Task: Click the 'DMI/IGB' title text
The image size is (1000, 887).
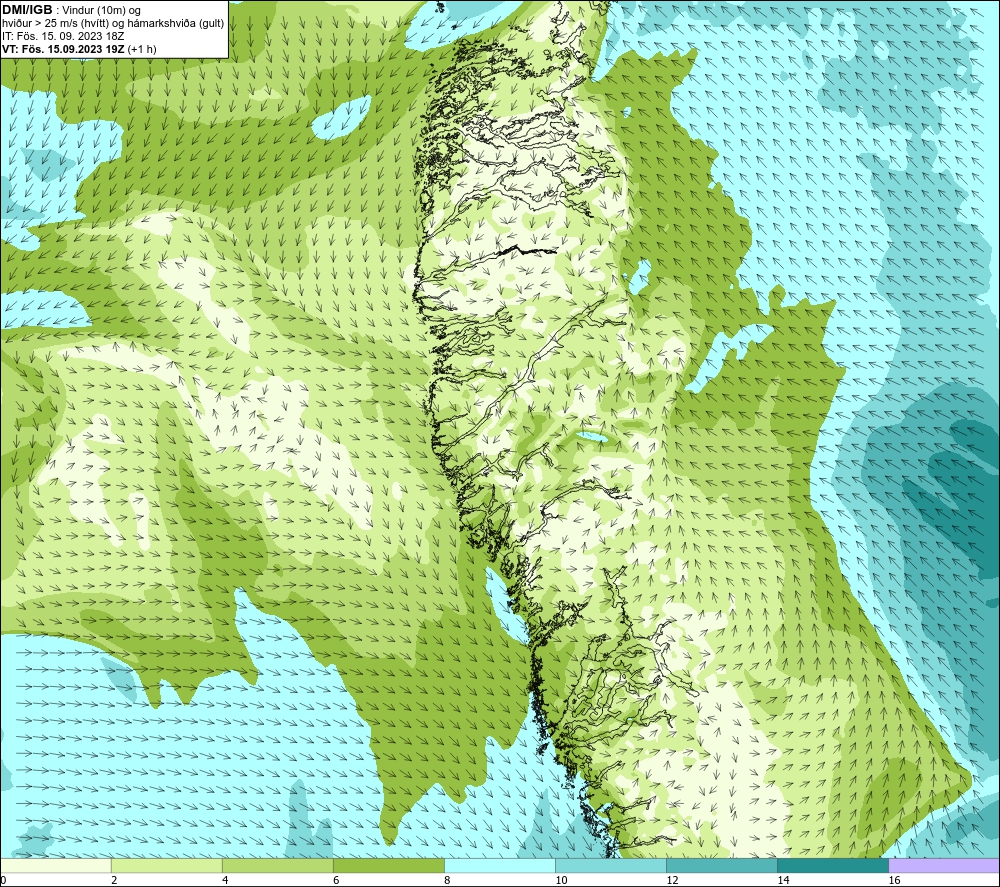Action: pyautogui.click(x=27, y=10)
